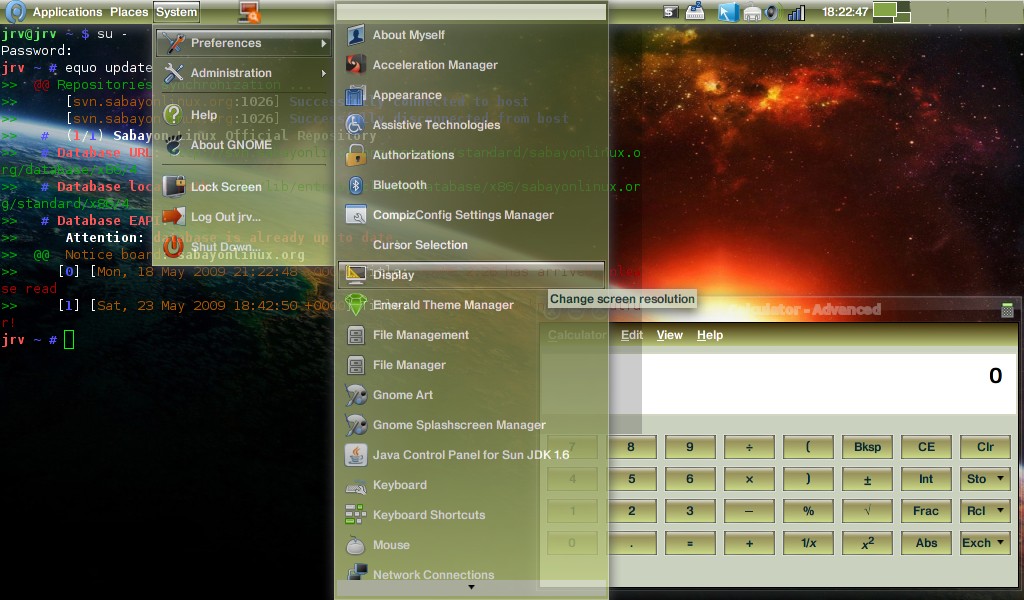Screen dimensions: 1024x600
Task: Click the CompizConfig Settings Manager icon
Action: 356,215
